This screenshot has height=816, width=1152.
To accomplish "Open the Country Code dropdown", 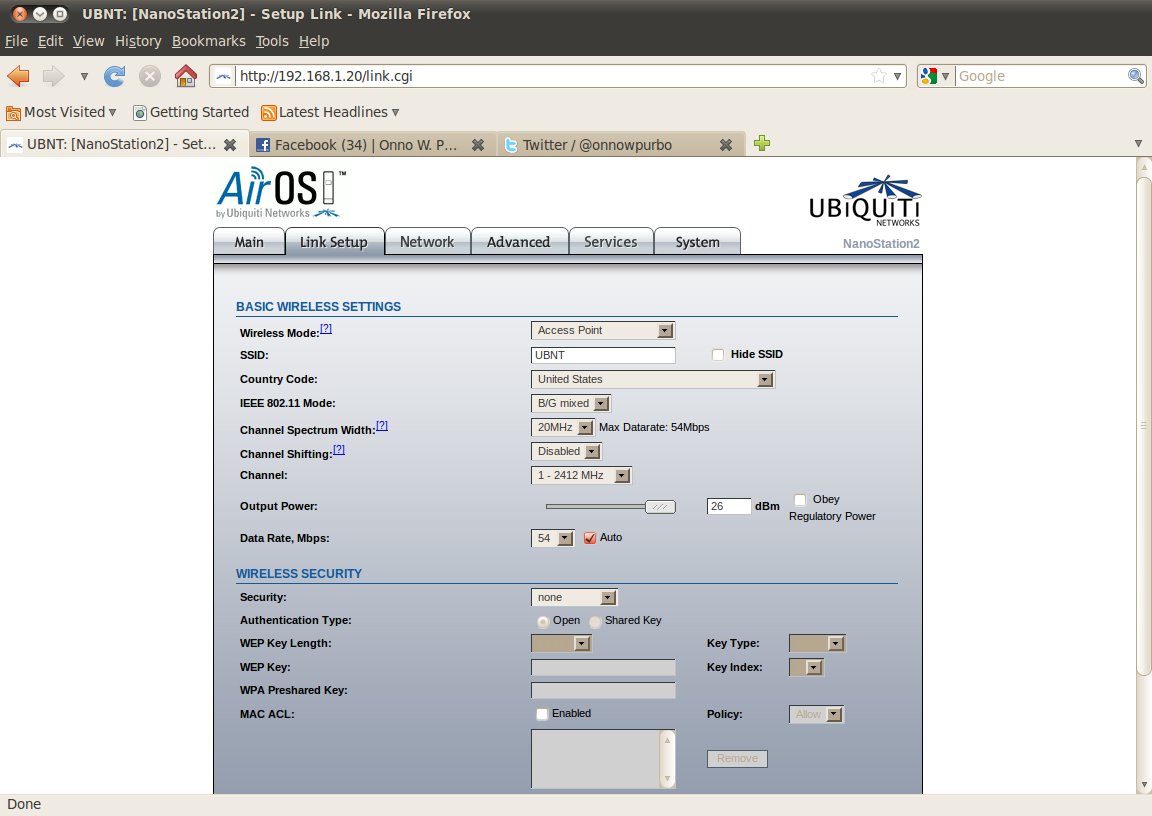I will [x=652, y=379].
